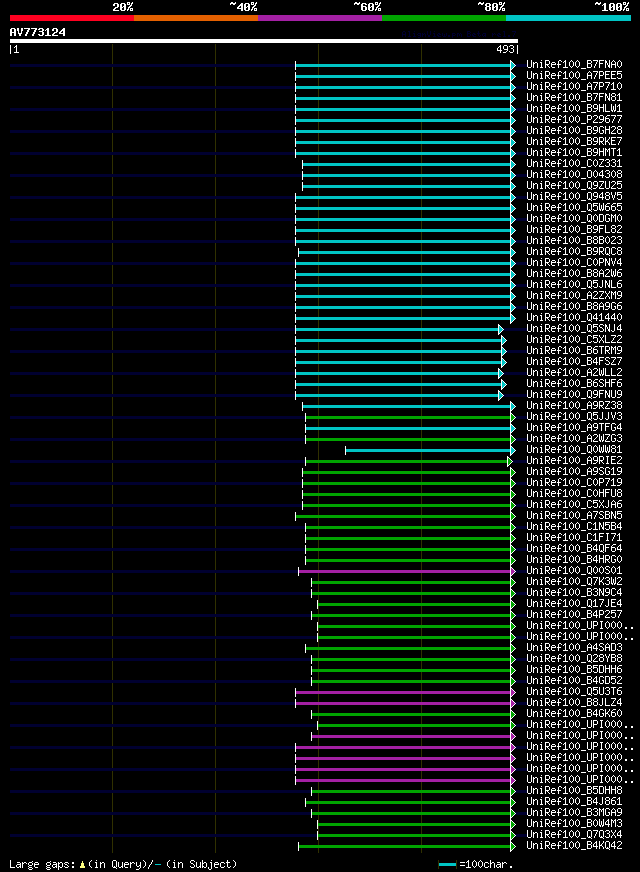Select the UniRef100_C0PNV4 label

pos(574,262)
